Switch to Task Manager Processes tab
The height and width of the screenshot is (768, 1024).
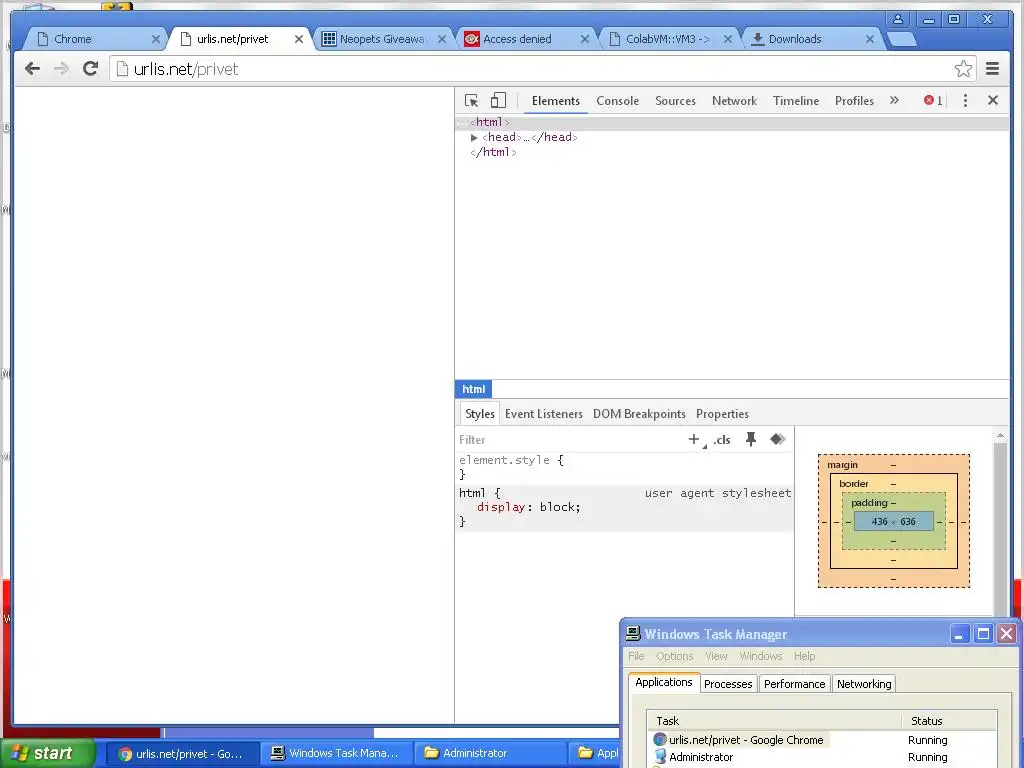pyautogui.click(x=728, y=684)
